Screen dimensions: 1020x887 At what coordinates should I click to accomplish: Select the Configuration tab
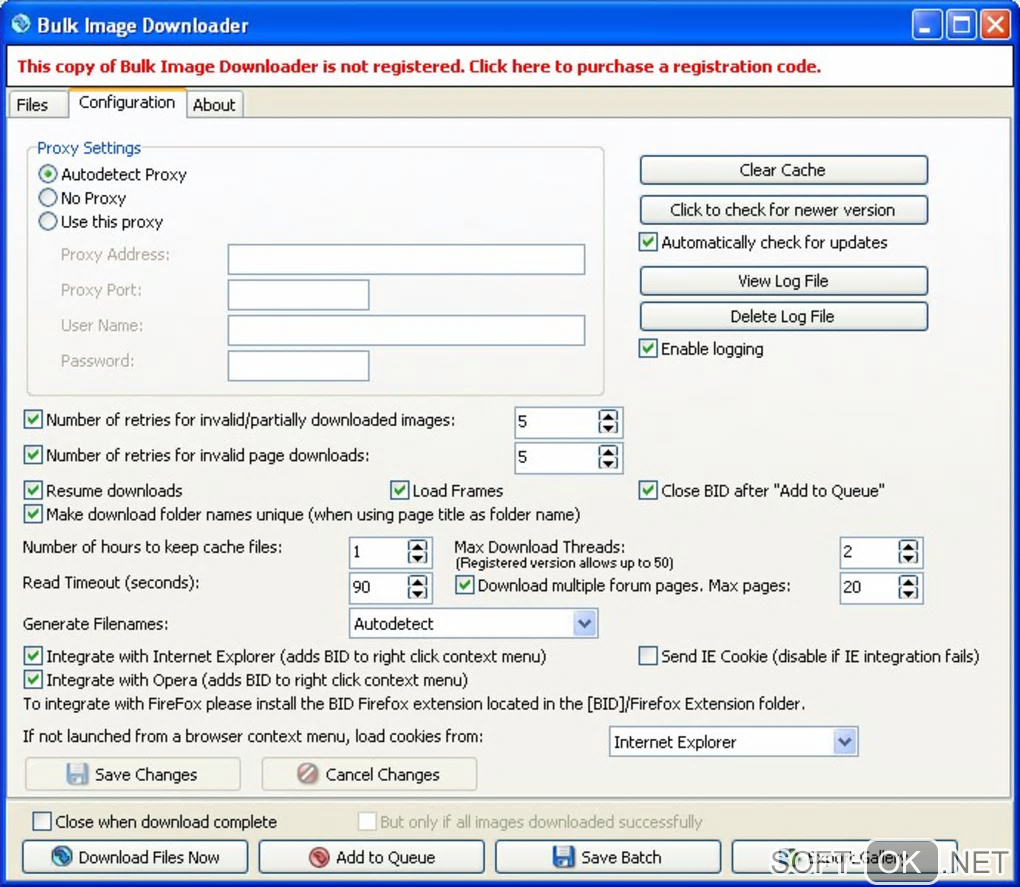(127, 103)
